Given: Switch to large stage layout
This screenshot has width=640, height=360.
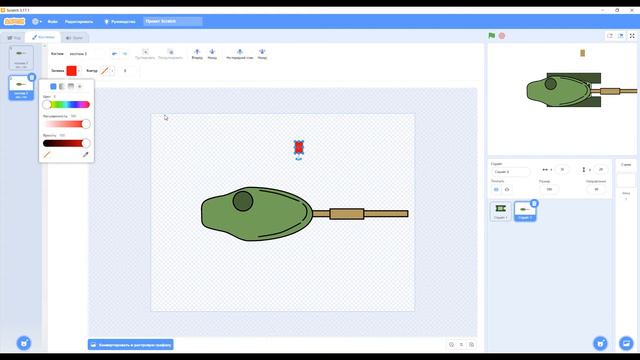Looking at the screenshot, I should click(620, 36).
